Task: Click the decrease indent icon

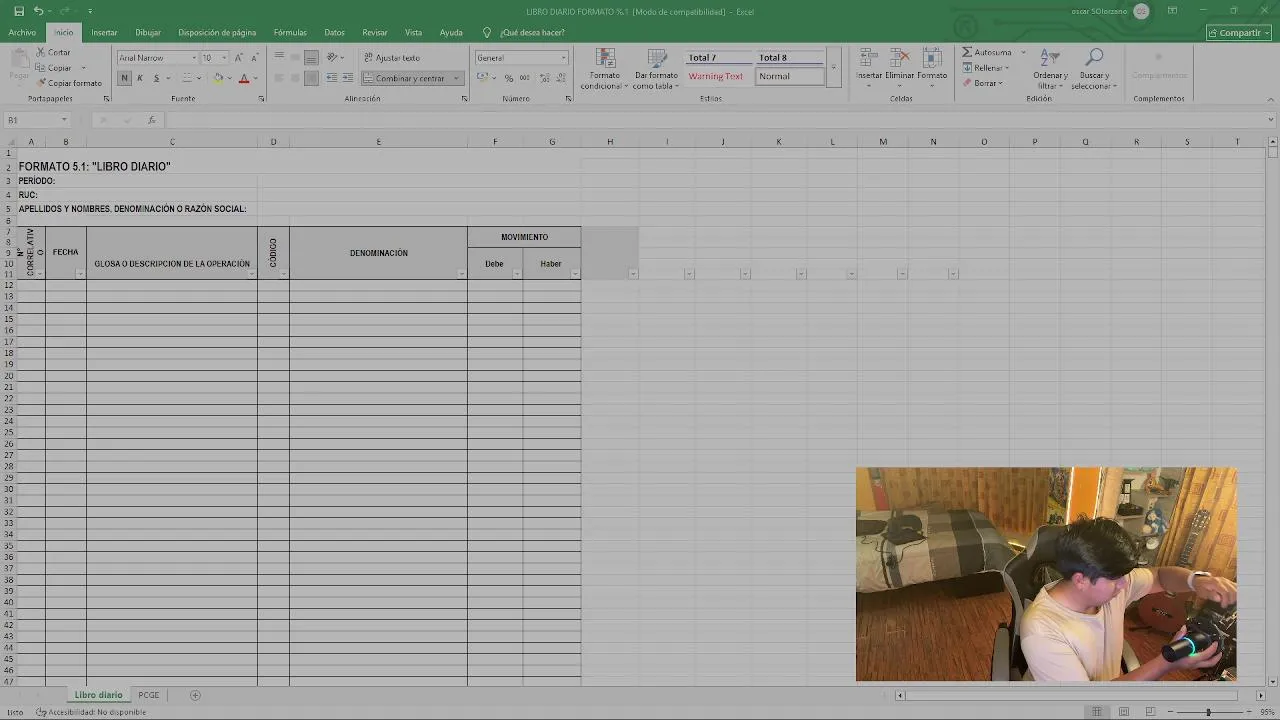Action: [x=331, y=78]
